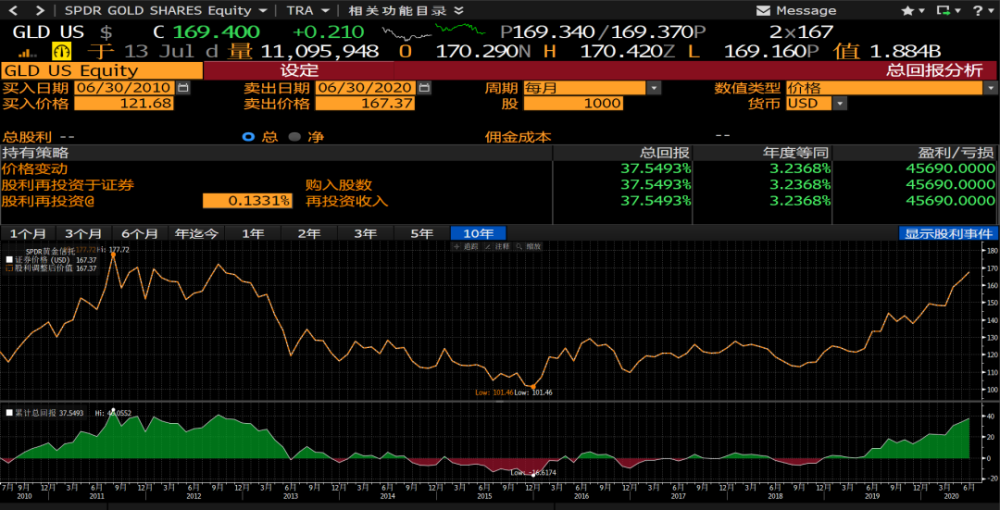Select the 6个月 range tab
1000x510 pixels.
(x=140, y=233)
